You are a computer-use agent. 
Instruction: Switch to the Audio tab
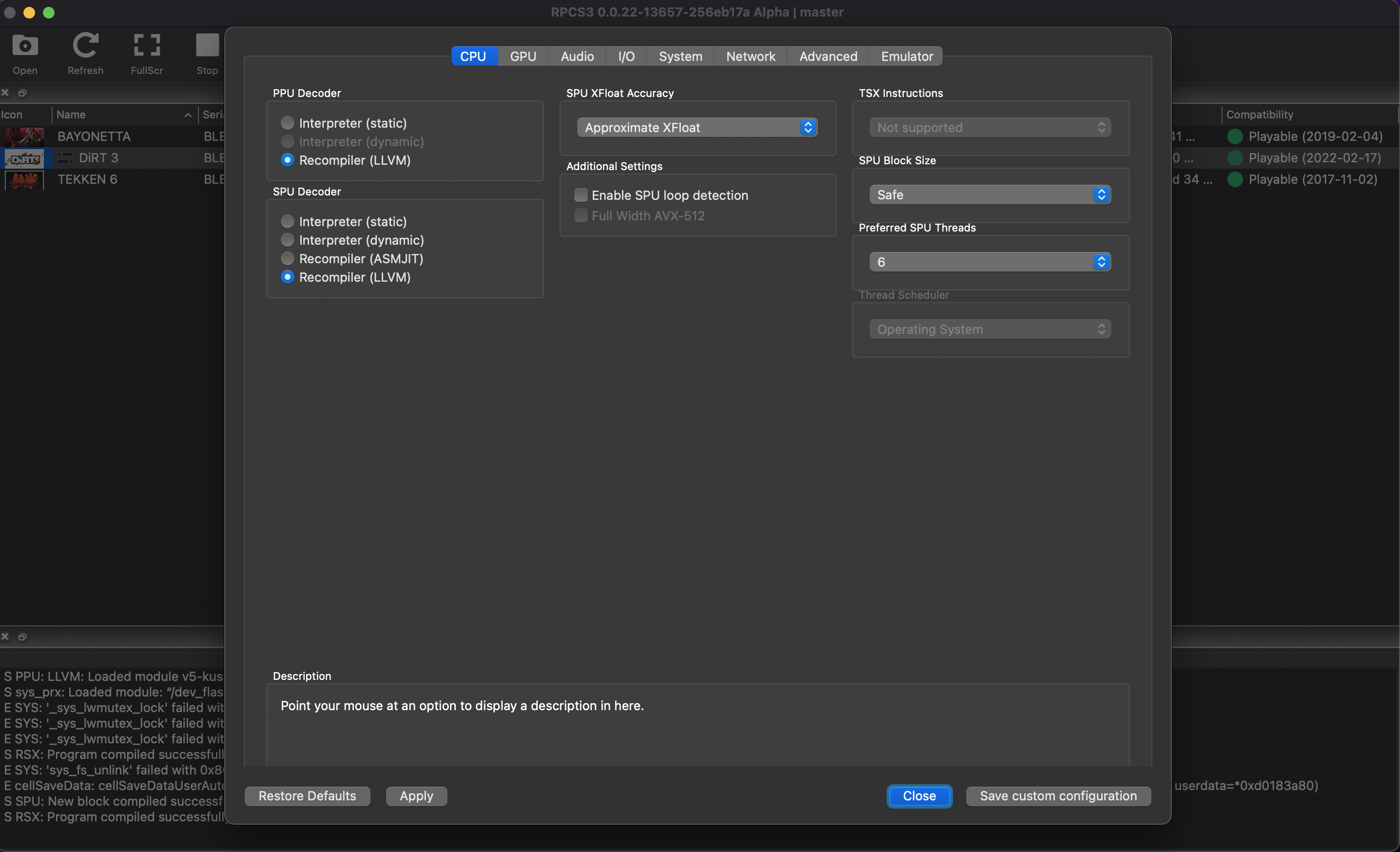577,56
